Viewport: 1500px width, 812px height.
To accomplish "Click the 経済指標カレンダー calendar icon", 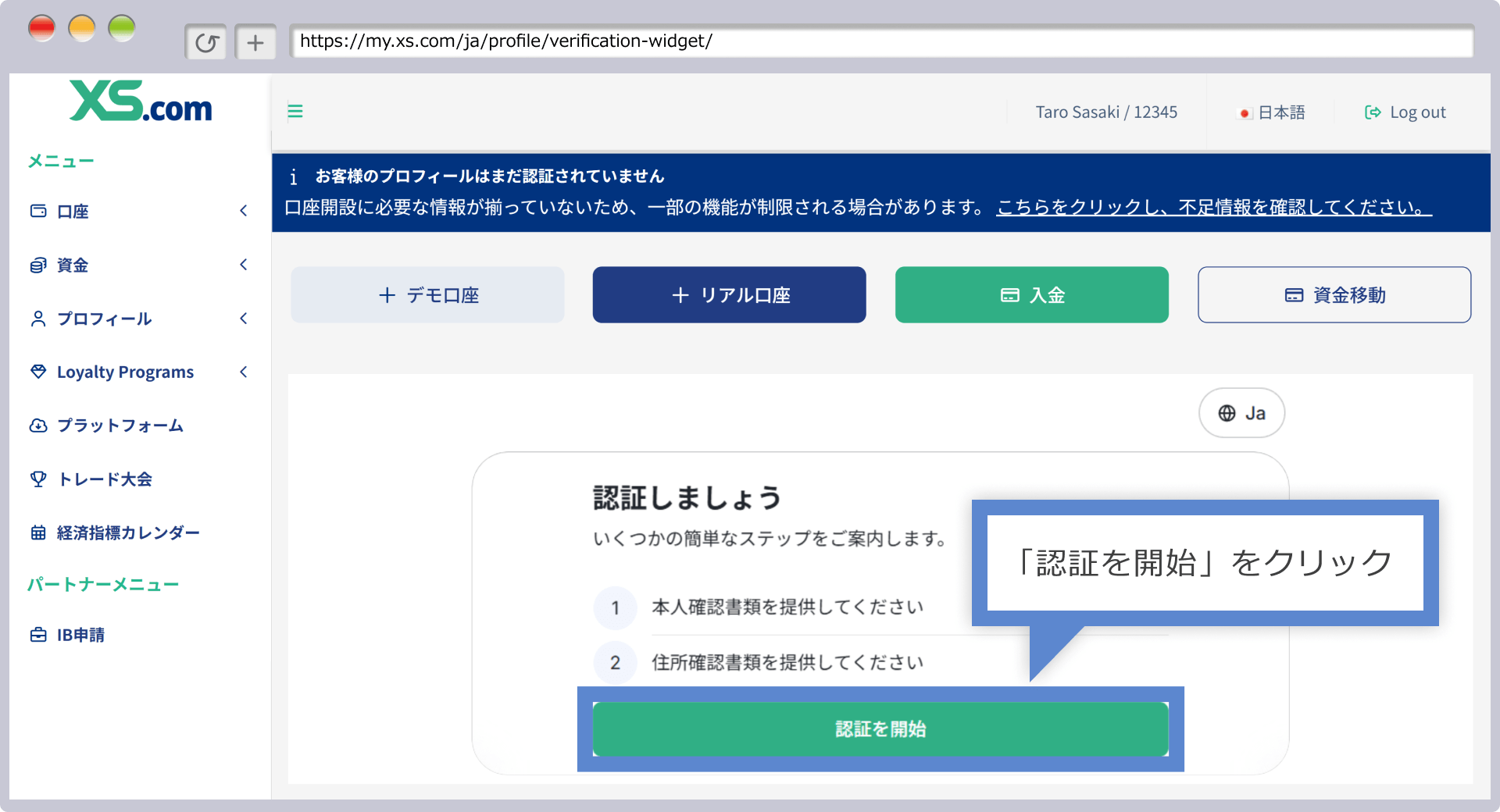I will coord(38,532).
